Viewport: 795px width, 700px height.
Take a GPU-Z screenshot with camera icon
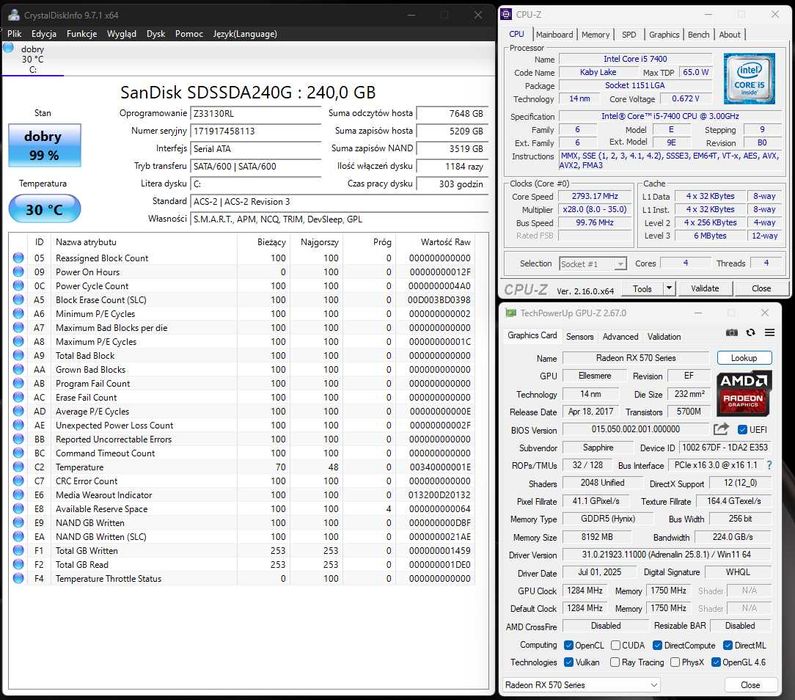pos(732,333)
